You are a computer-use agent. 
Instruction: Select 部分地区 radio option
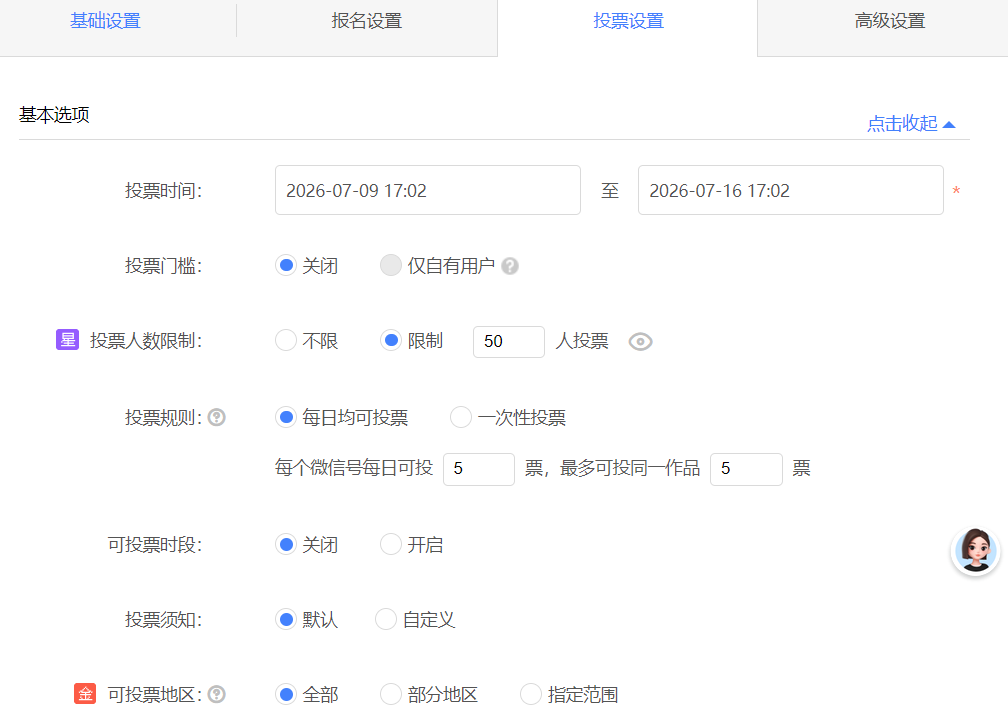(x=390, y=694)
